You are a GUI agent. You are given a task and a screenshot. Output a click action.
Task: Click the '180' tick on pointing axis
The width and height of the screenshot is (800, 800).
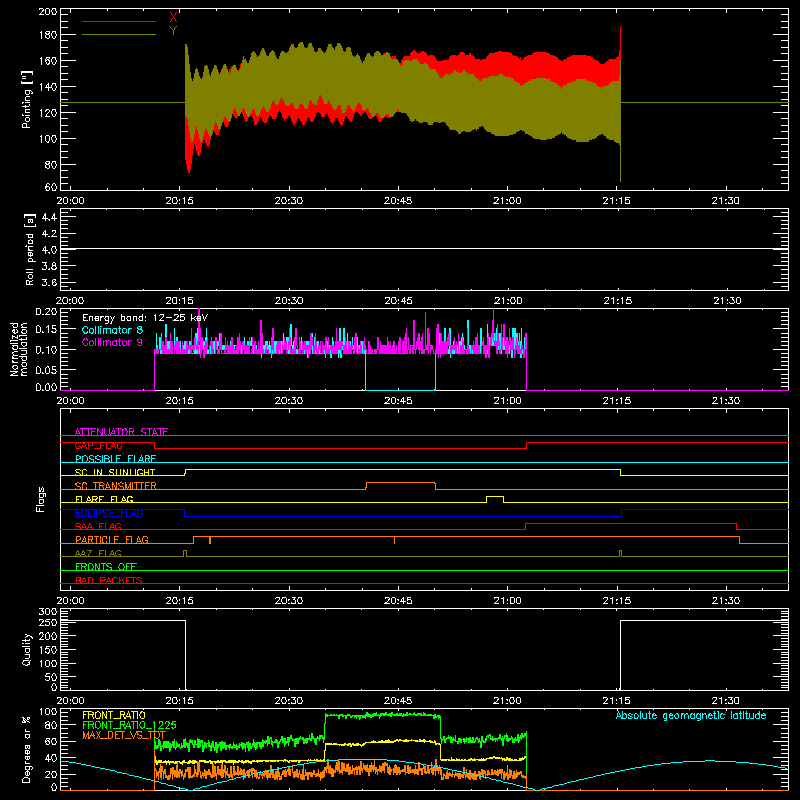[48, 35]
